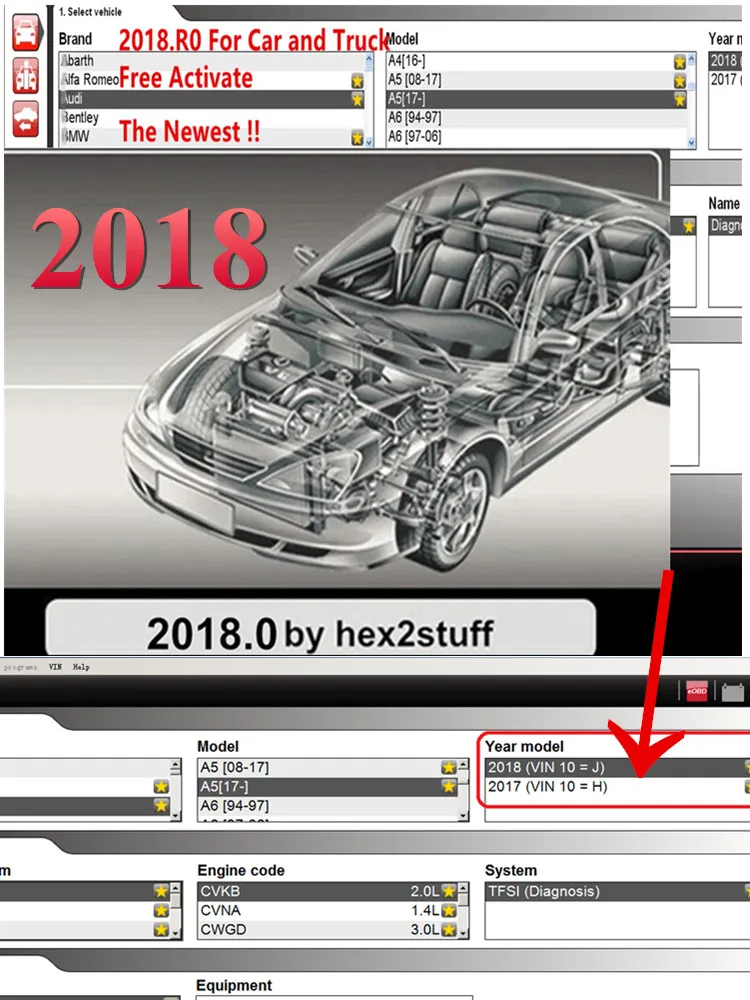Open the programs menu

[19, 667]
